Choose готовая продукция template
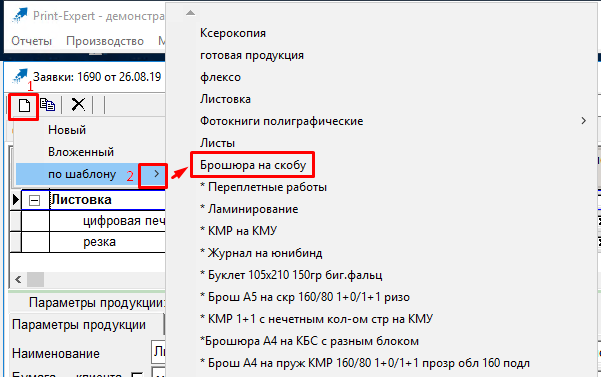This screenshot has width=601, height=377. 251,55
